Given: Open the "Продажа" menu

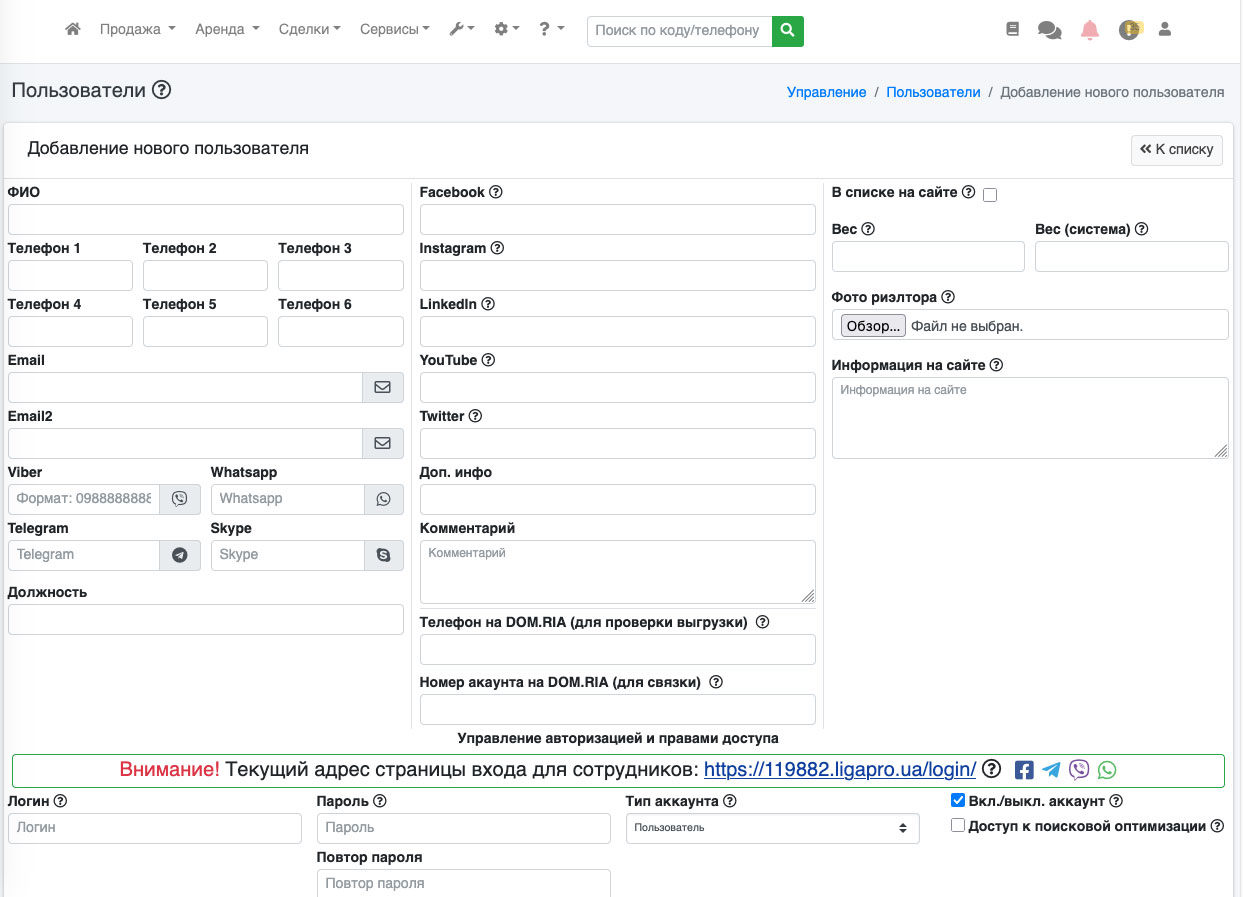Looking at the screenshot, I should tap(137, 30).
